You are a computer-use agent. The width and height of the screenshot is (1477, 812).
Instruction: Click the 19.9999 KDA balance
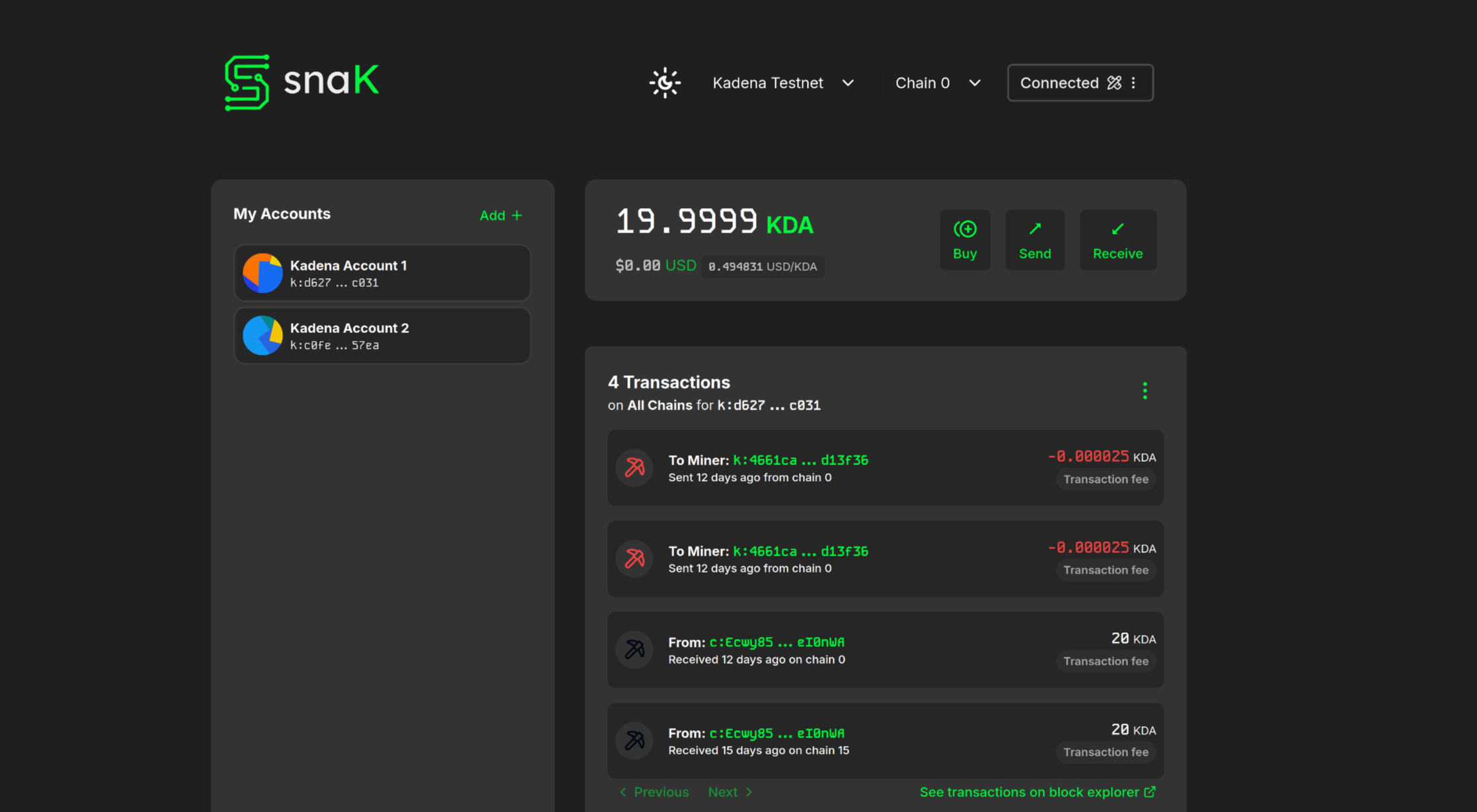point(714,223)
